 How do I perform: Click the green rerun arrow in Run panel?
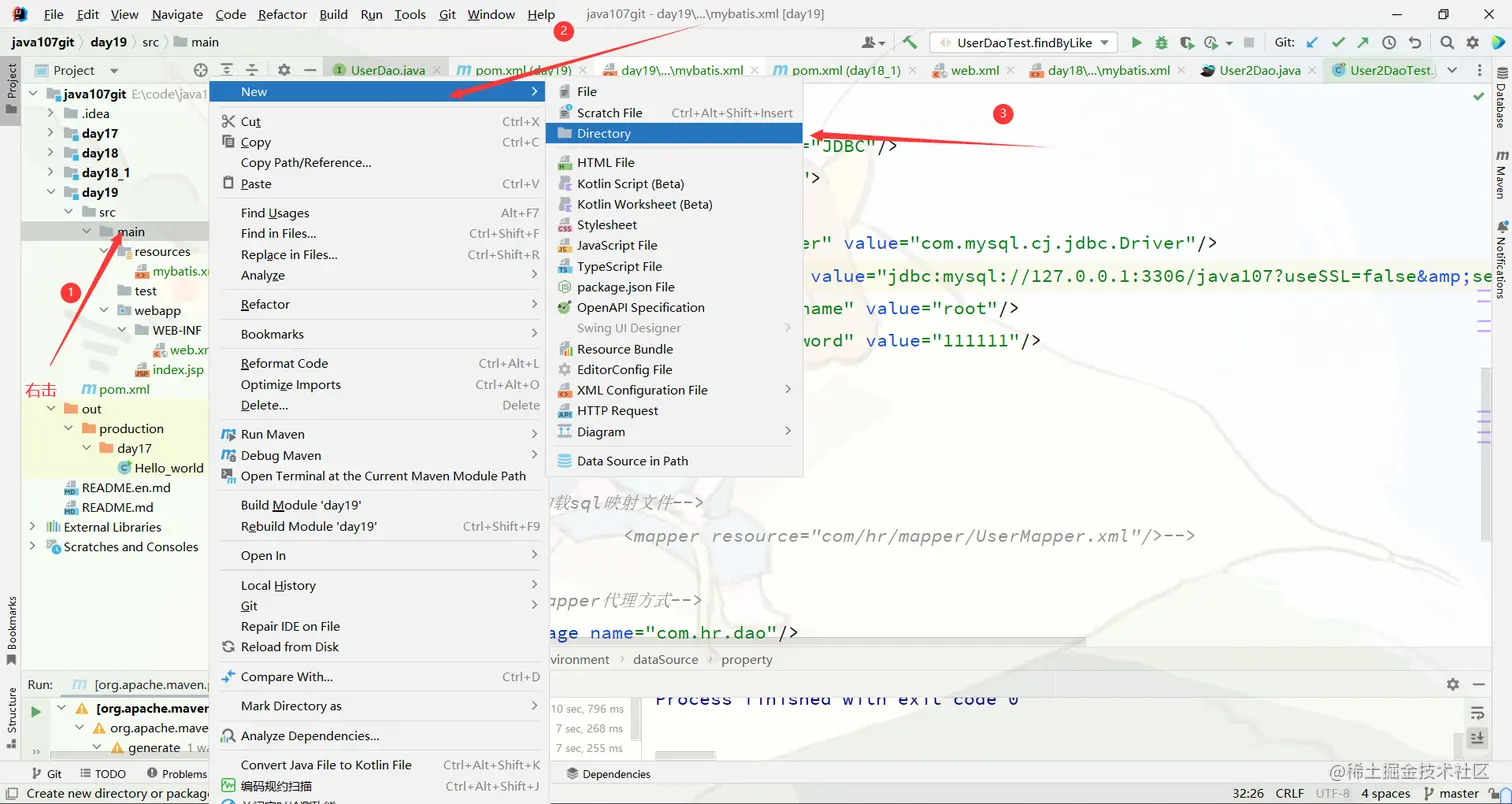36,711
